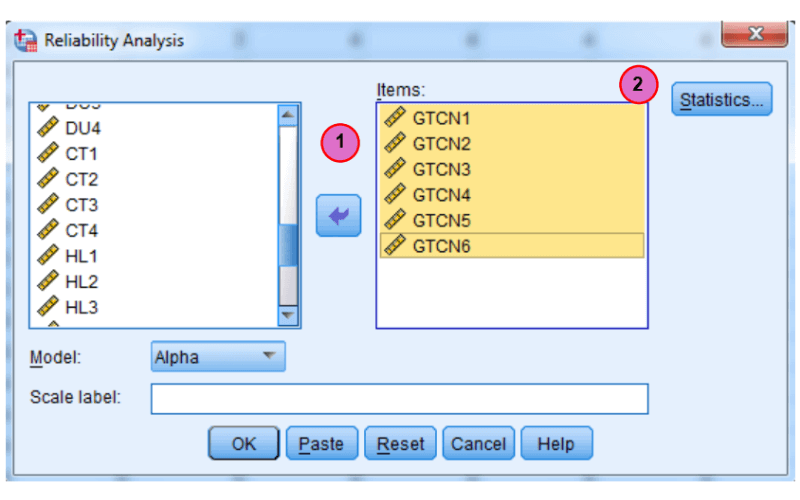The height and width of the screenshot is (500, 800).
Task: Click the variable list scroll-down arrow
Action: tap(288, 315)
